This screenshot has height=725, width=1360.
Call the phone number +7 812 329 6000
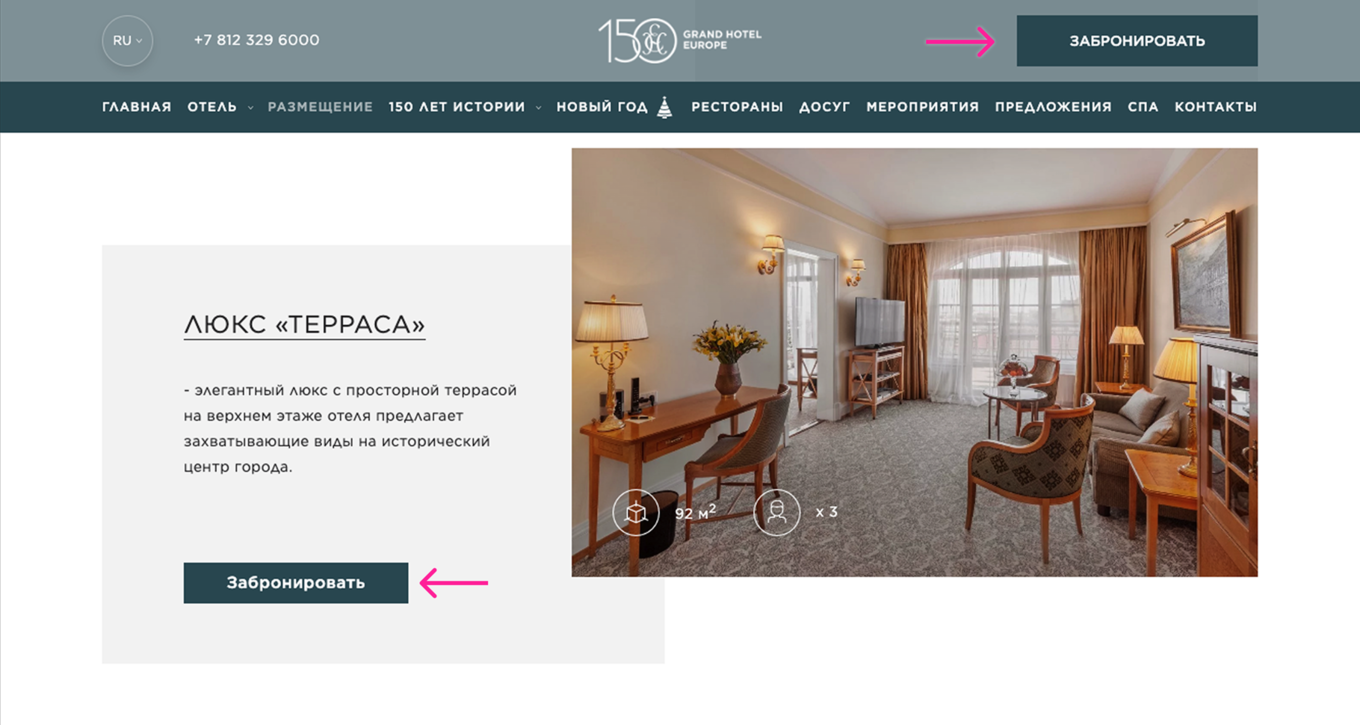pos(257,41)
